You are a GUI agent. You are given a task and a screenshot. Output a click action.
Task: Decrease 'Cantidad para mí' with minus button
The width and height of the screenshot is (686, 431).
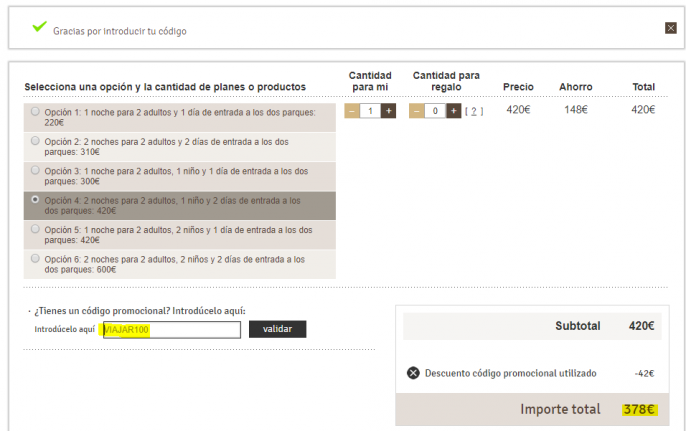tap(351, 111)
